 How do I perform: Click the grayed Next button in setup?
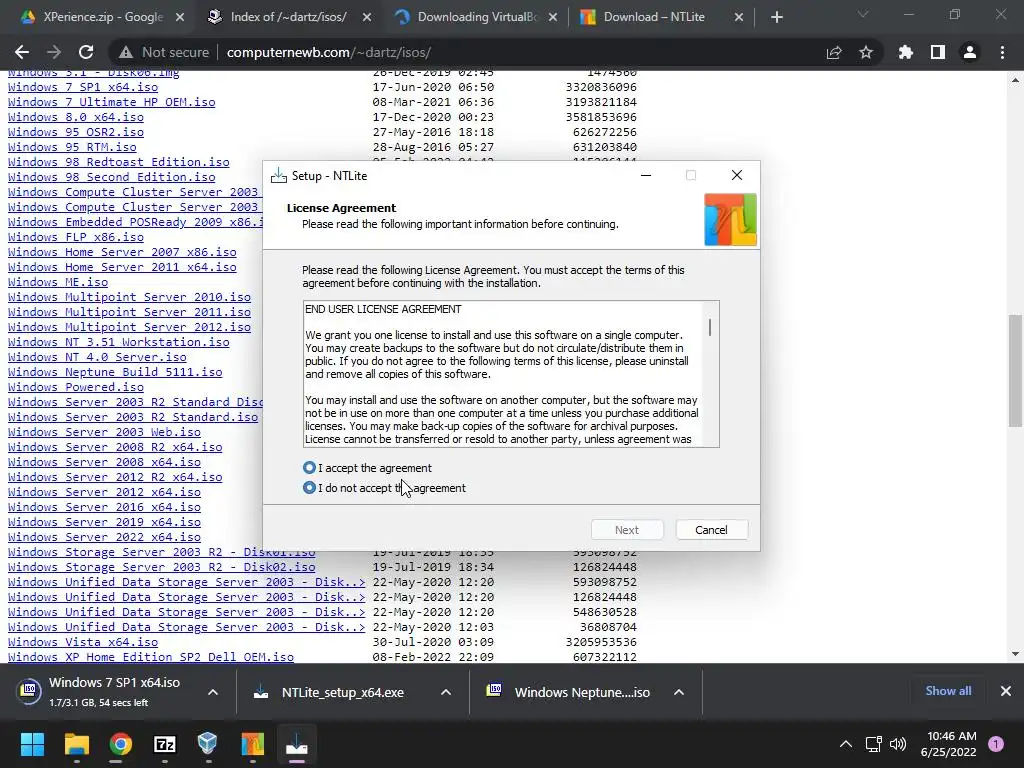pyautogui.click(x=627, y=530)
